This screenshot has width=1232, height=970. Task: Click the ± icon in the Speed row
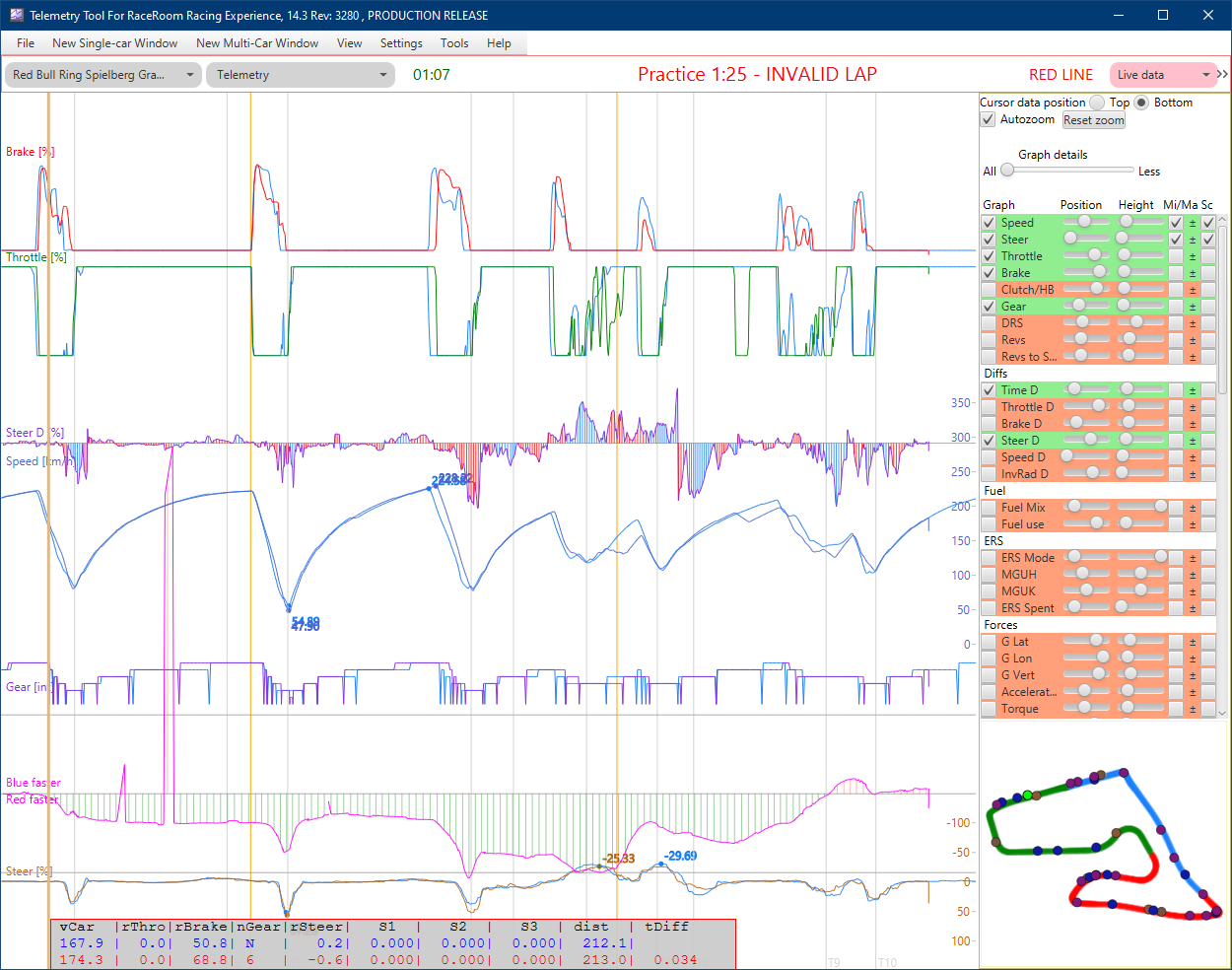pyautogui.click(x=1192, y=223)
